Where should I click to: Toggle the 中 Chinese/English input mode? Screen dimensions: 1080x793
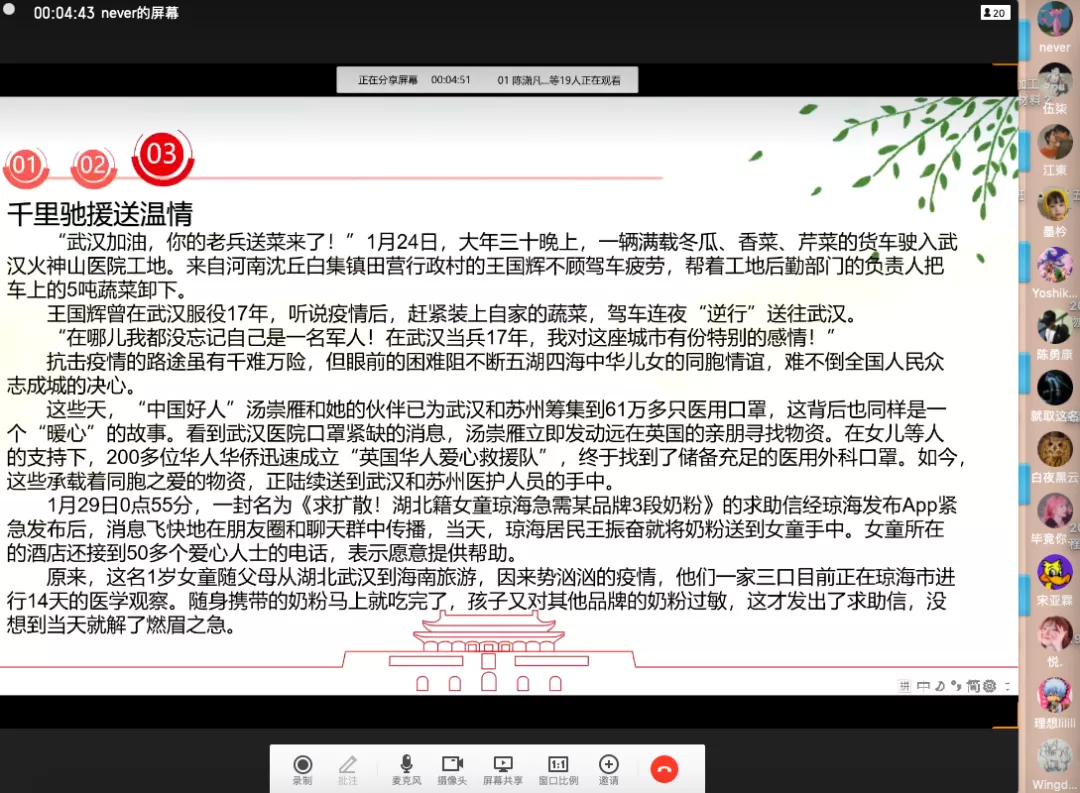(x=923, y=686)
